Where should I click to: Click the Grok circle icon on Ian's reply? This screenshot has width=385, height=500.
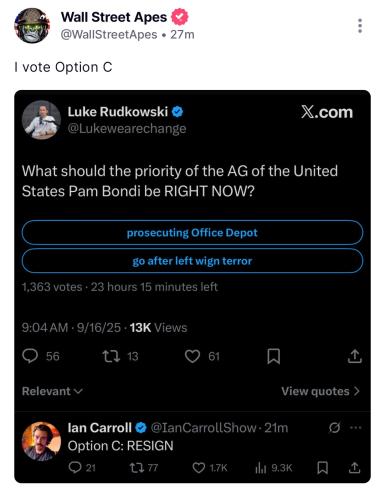(334, 427)
